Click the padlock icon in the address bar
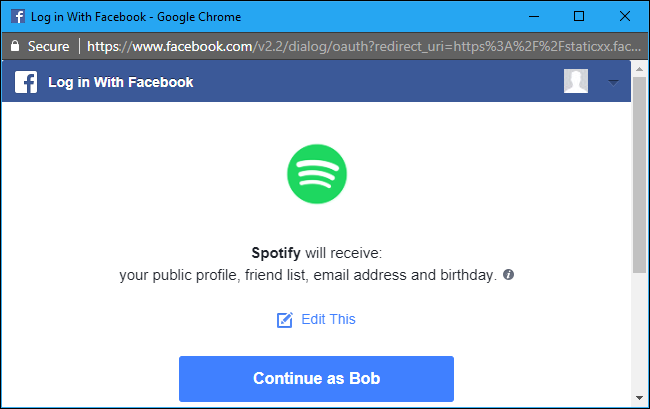Image resolution: width=650 pixels, height=409 pixels. tap(14, 46)
